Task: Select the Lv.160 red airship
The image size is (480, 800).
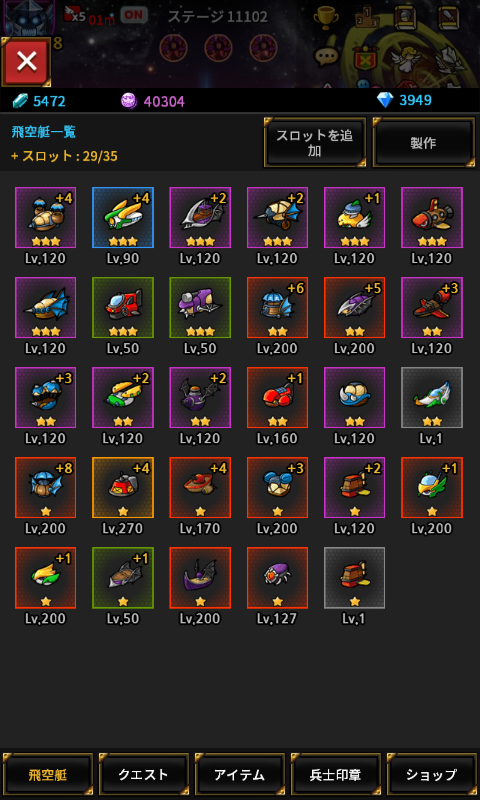Action: point(277,397)
